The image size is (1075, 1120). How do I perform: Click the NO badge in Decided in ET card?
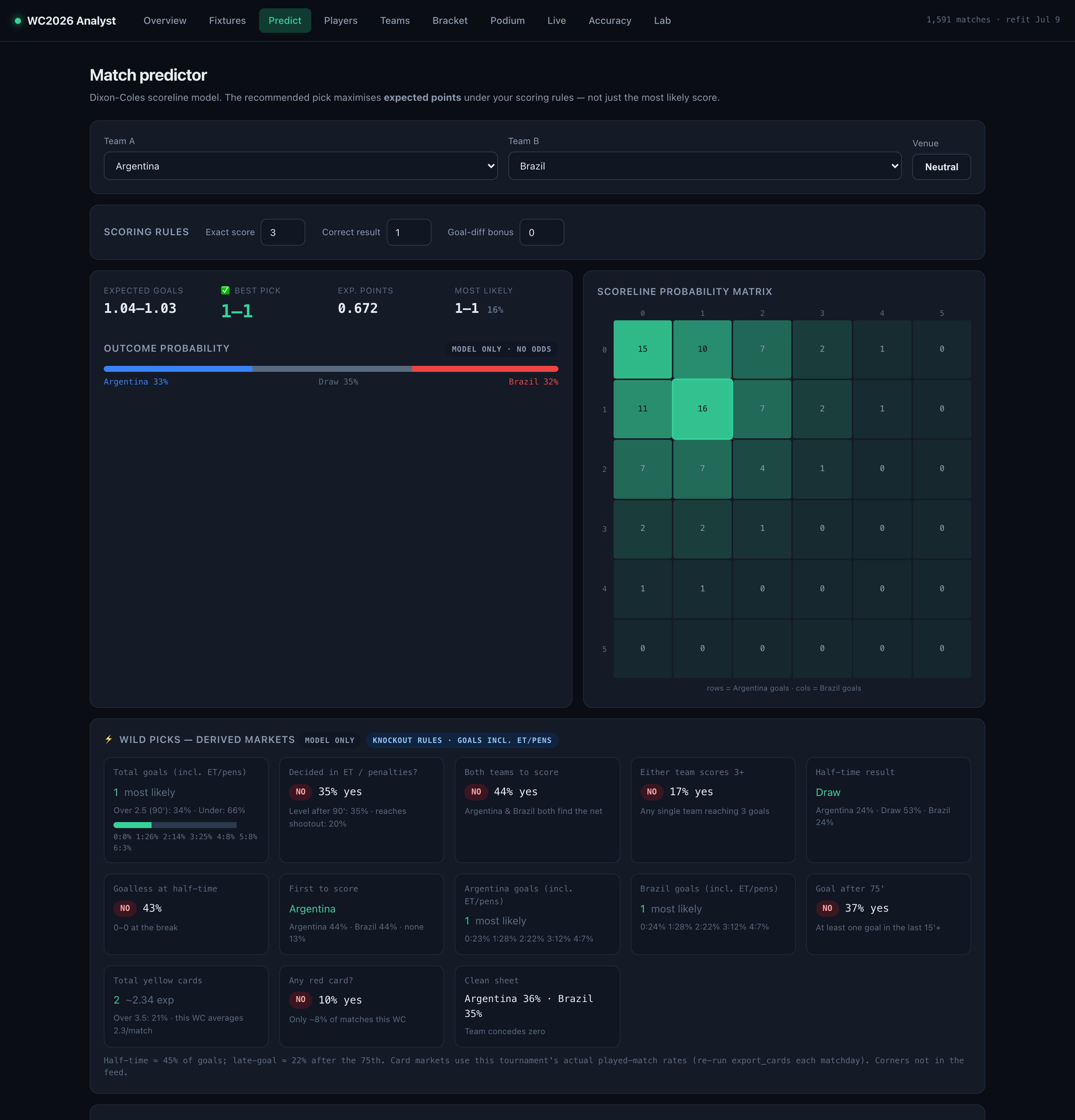coord(300,791)
